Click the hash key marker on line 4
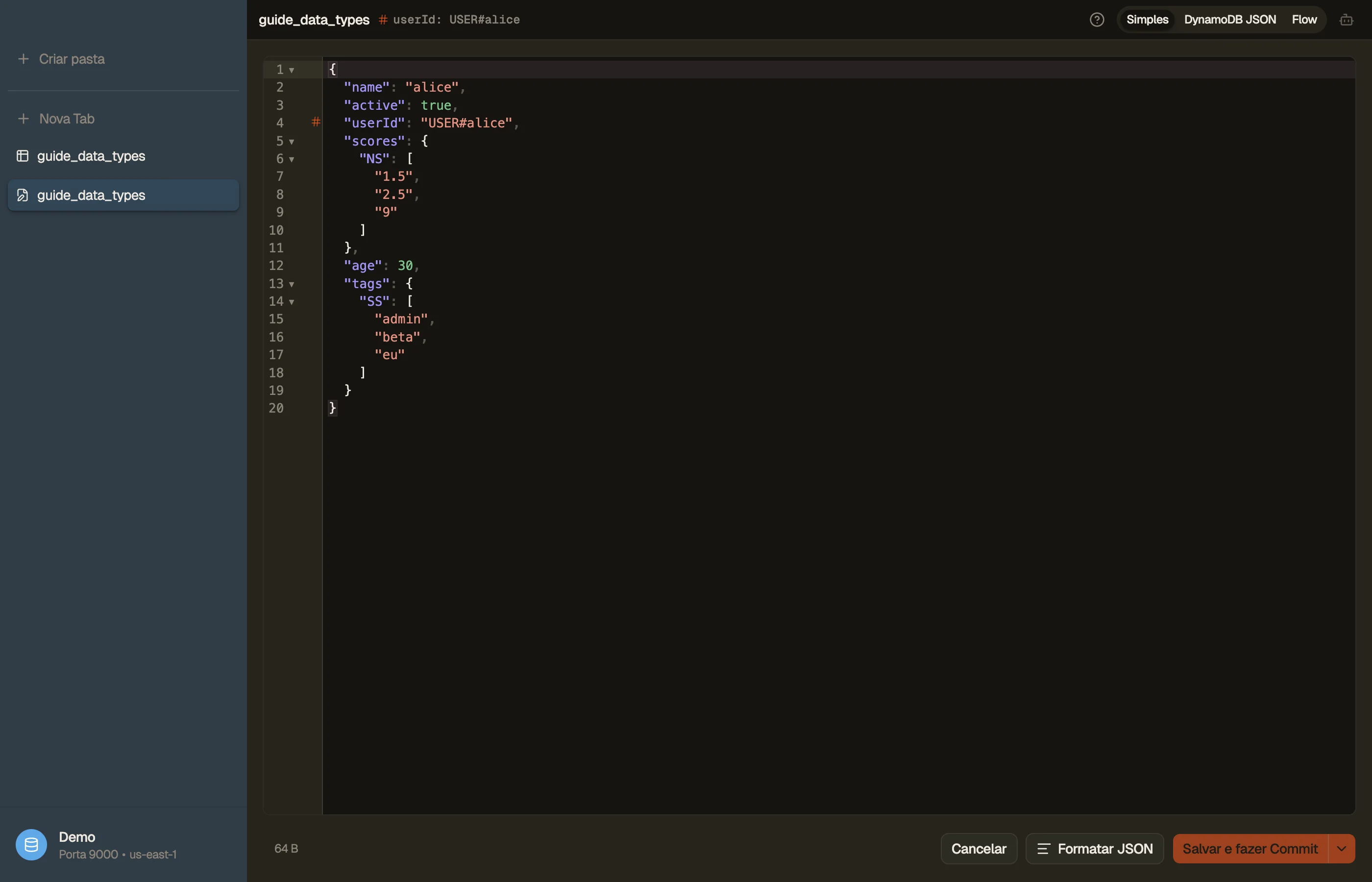 (x=316, y=122)
